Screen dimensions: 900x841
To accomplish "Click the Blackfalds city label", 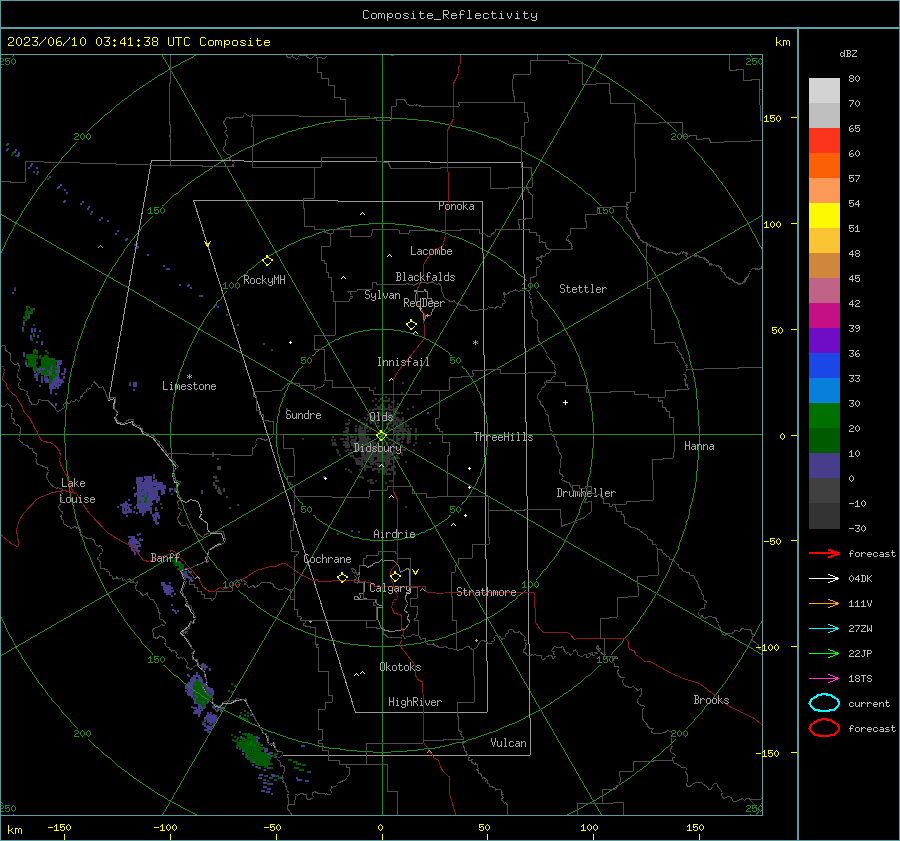I will 425,277.
